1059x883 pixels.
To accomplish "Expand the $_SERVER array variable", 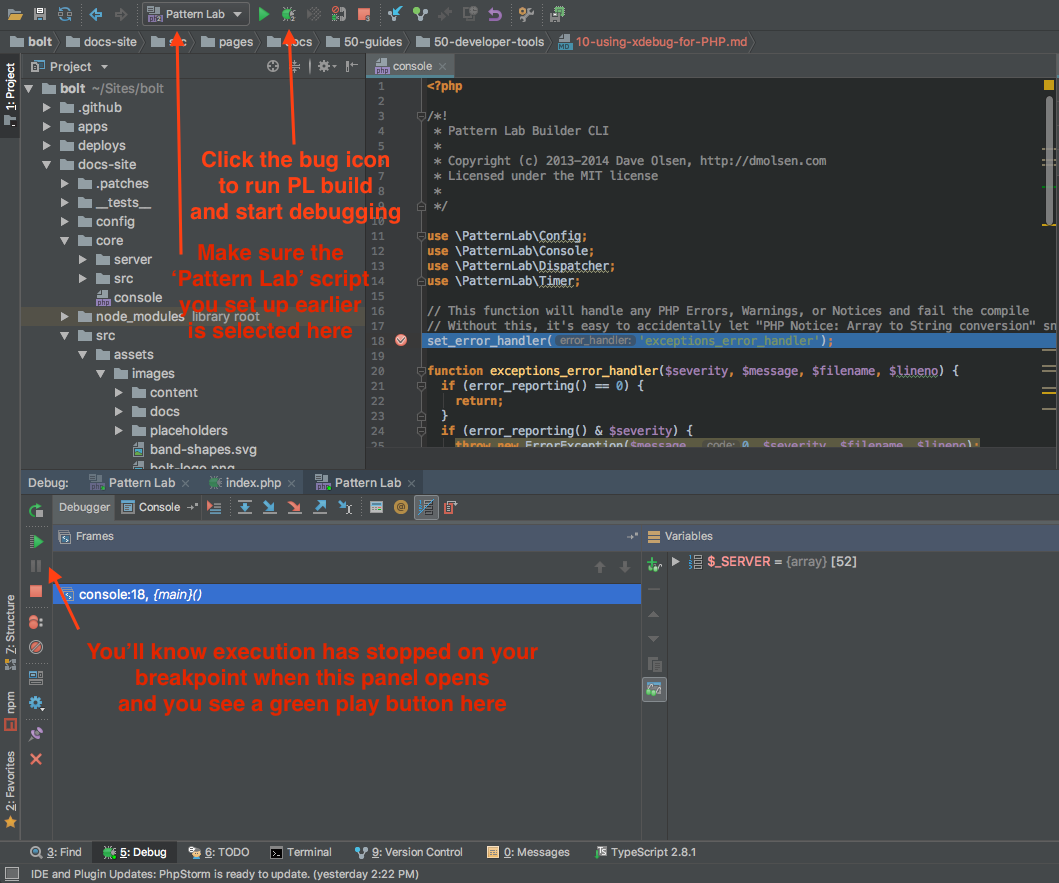I will (x=676, y=562).
